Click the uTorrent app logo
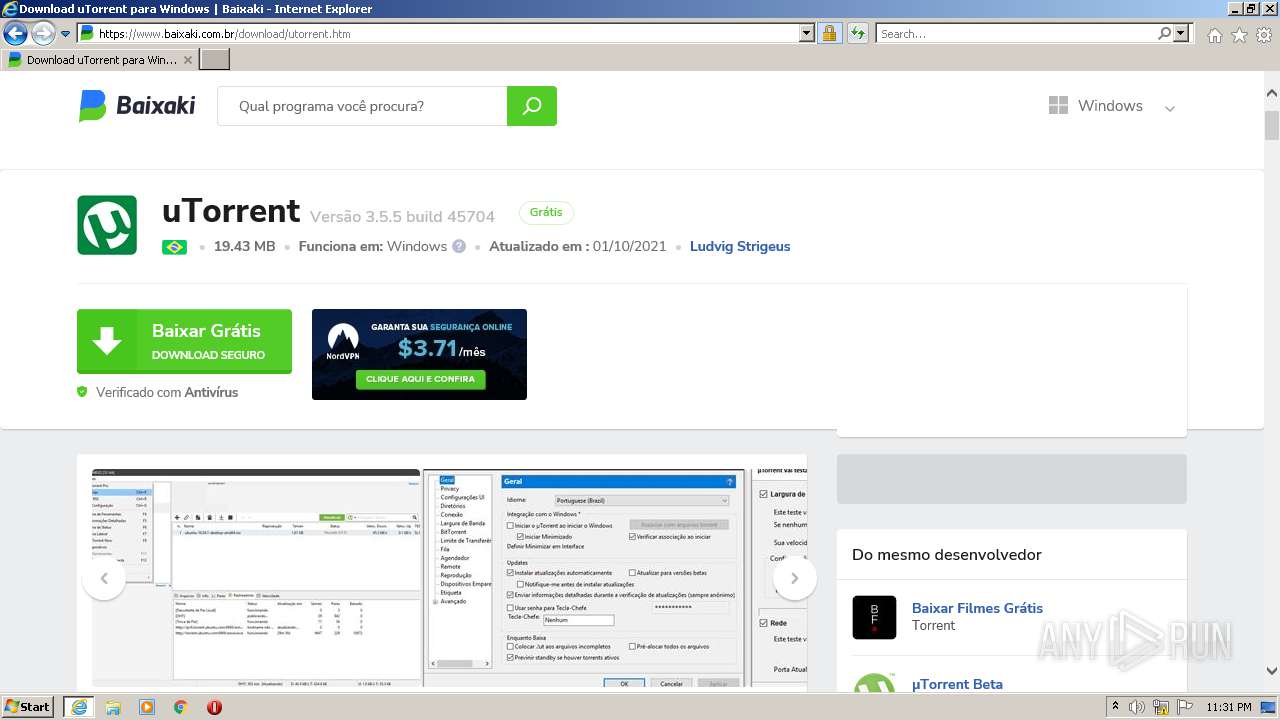Image resolution: width=1280 pixels, height=720 pixels. (107, 225)
